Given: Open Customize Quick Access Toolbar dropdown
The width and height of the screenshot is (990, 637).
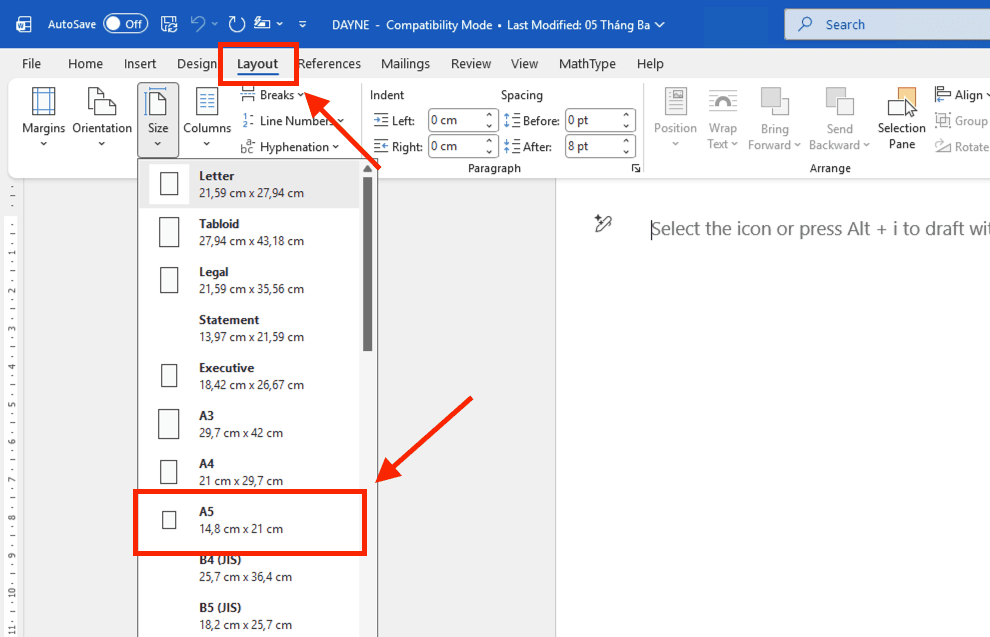Looking at the screenshot, I should pos(302,25).
